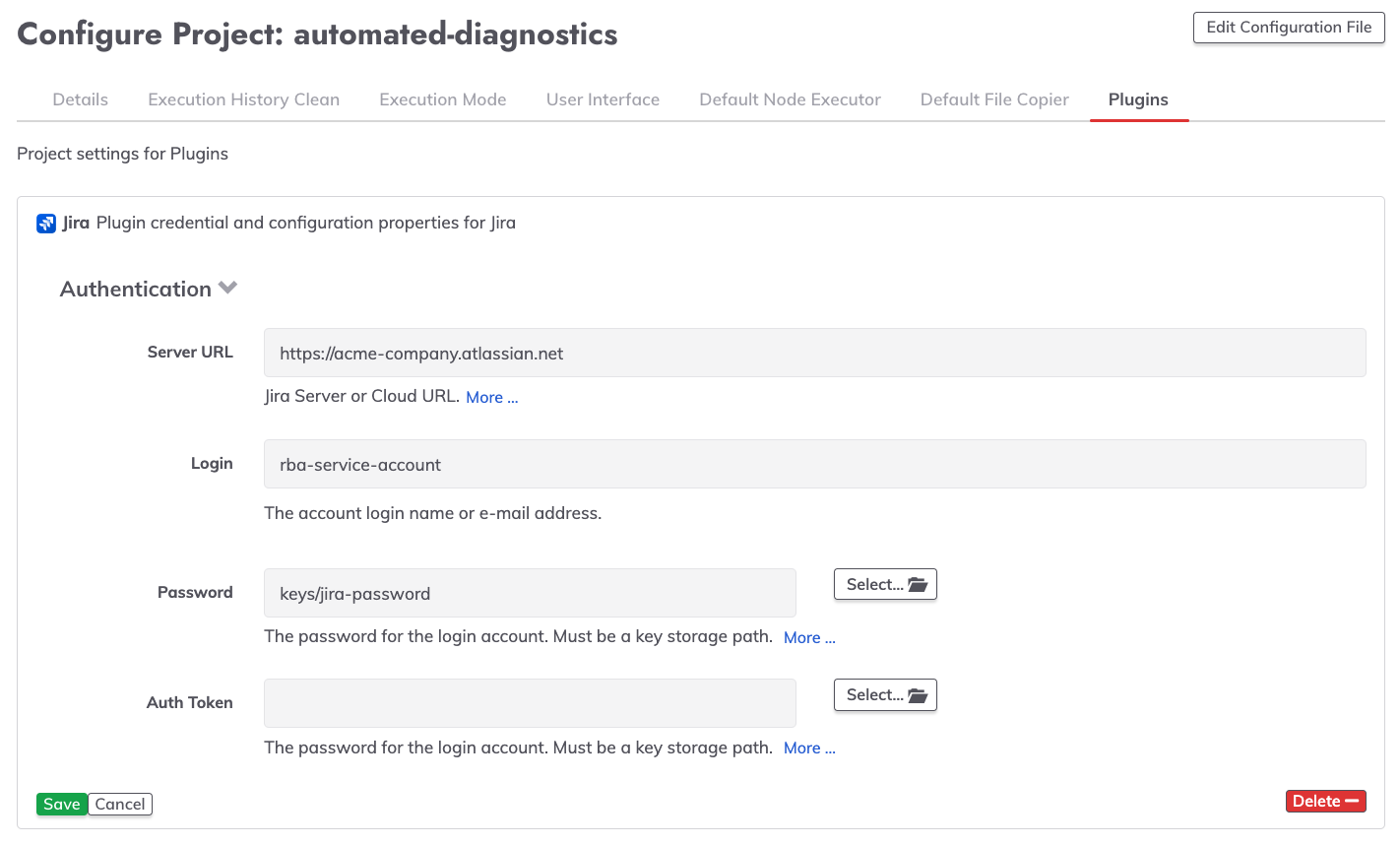Click the page title 'Configure Project: automated-diagnostics'

click(x=318, y=33)
